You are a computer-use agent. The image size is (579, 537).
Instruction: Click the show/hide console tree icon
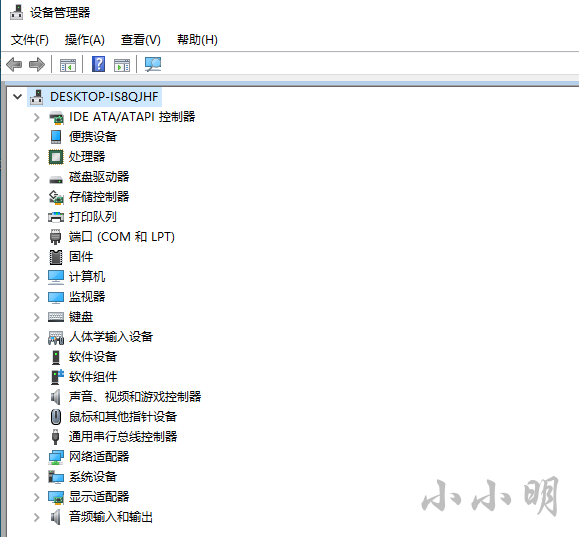coord(68,65)
